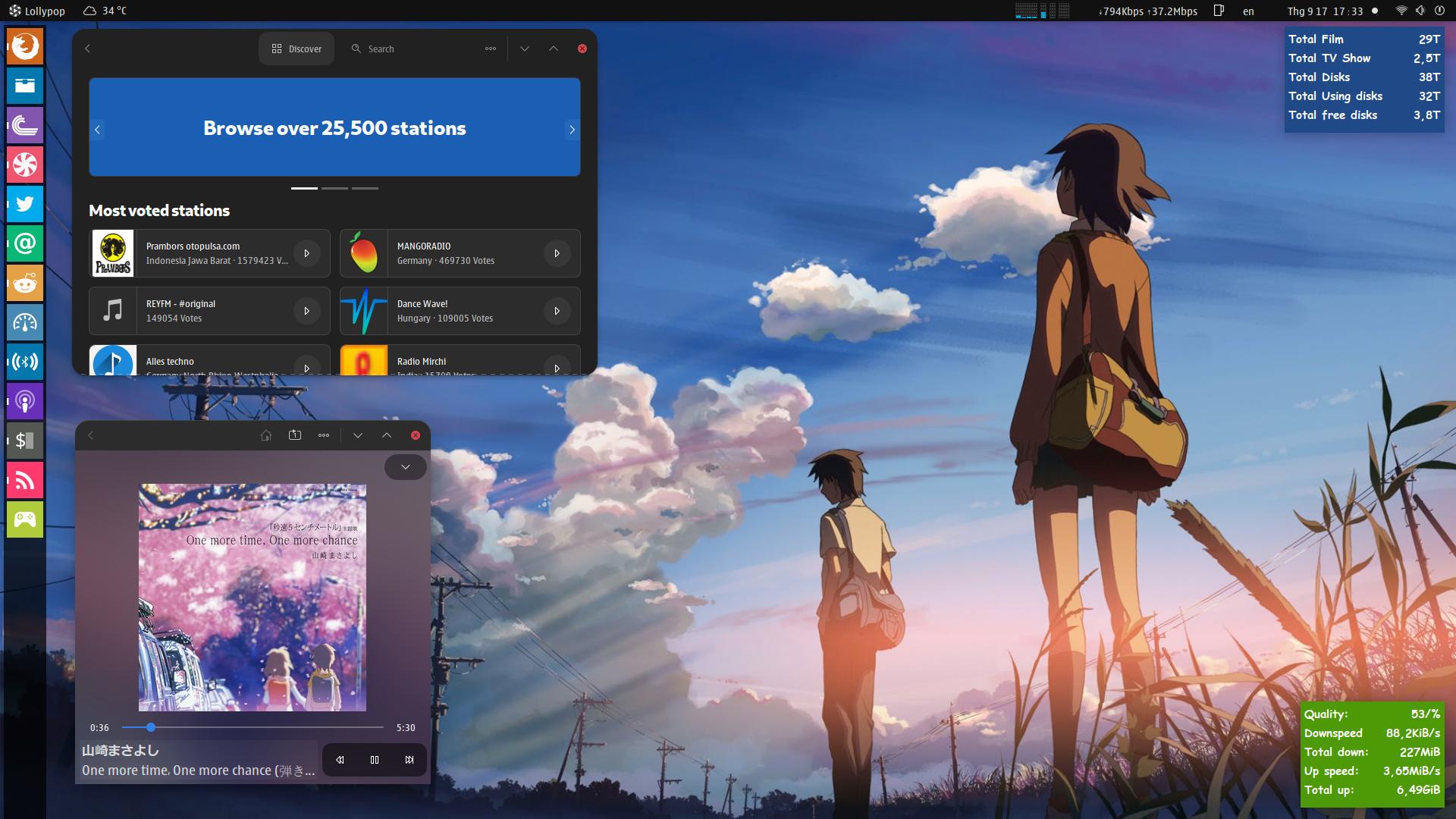The width and height of the screenshot is (1456, 819).
Task: Click the Downspeed row in the green widget
Action: (x=1372, y=733)
